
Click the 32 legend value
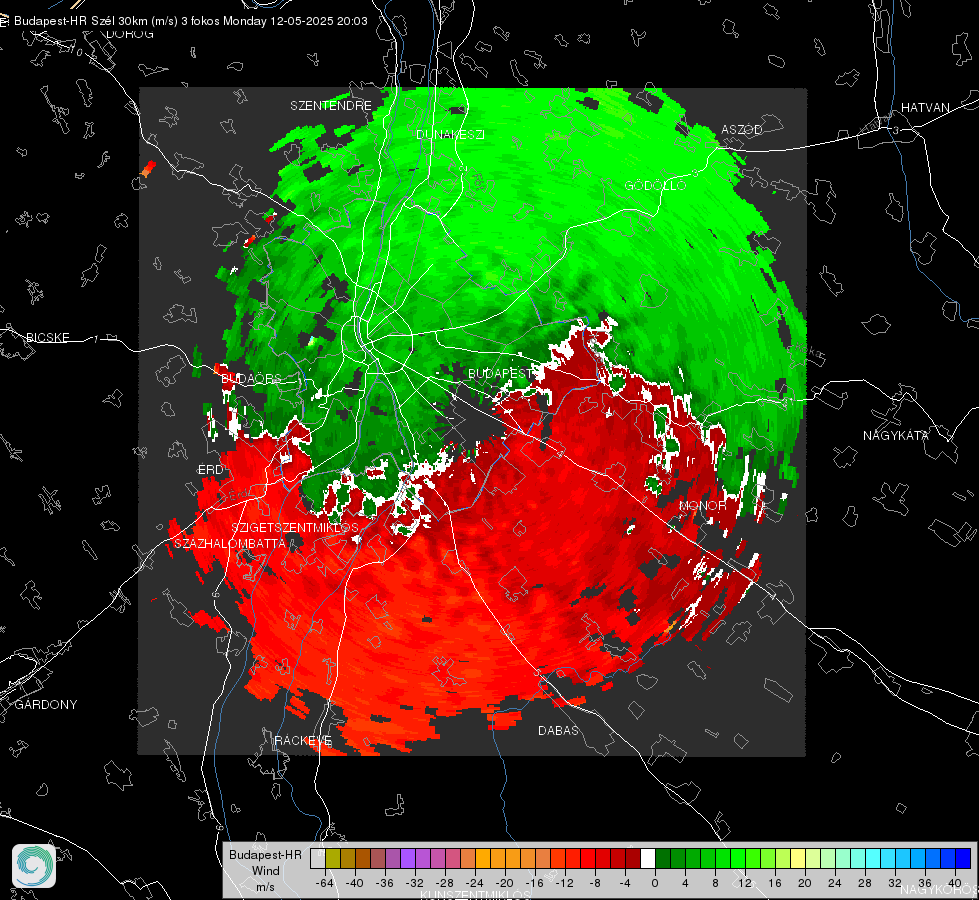coord(895,883)
